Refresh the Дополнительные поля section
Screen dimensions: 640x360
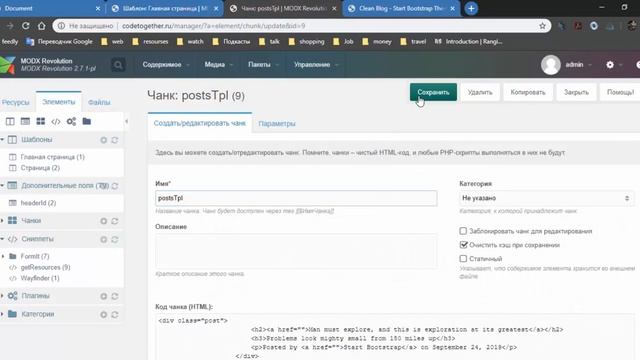[115, 186]
